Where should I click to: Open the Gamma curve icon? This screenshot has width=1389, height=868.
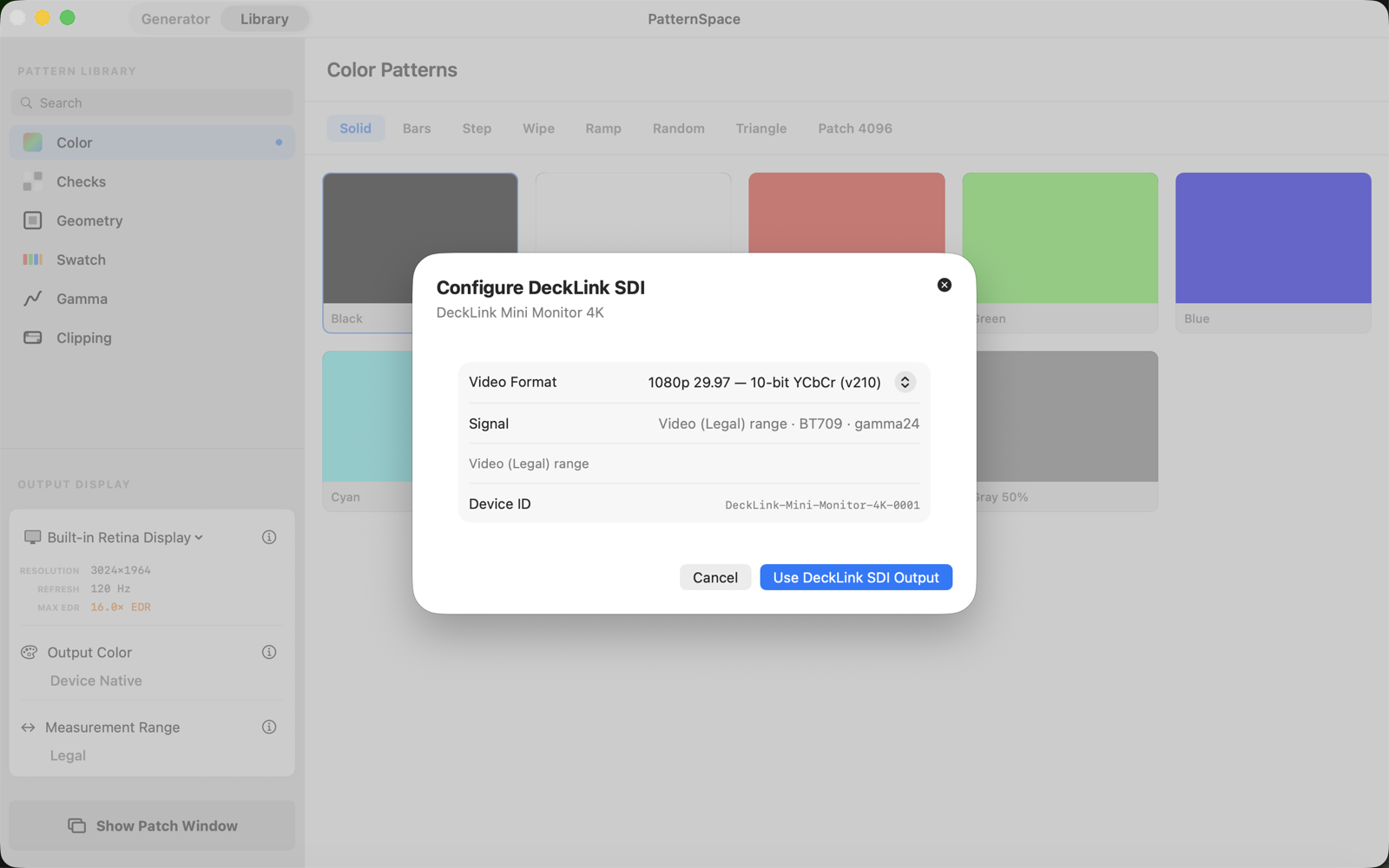point(33,299)
